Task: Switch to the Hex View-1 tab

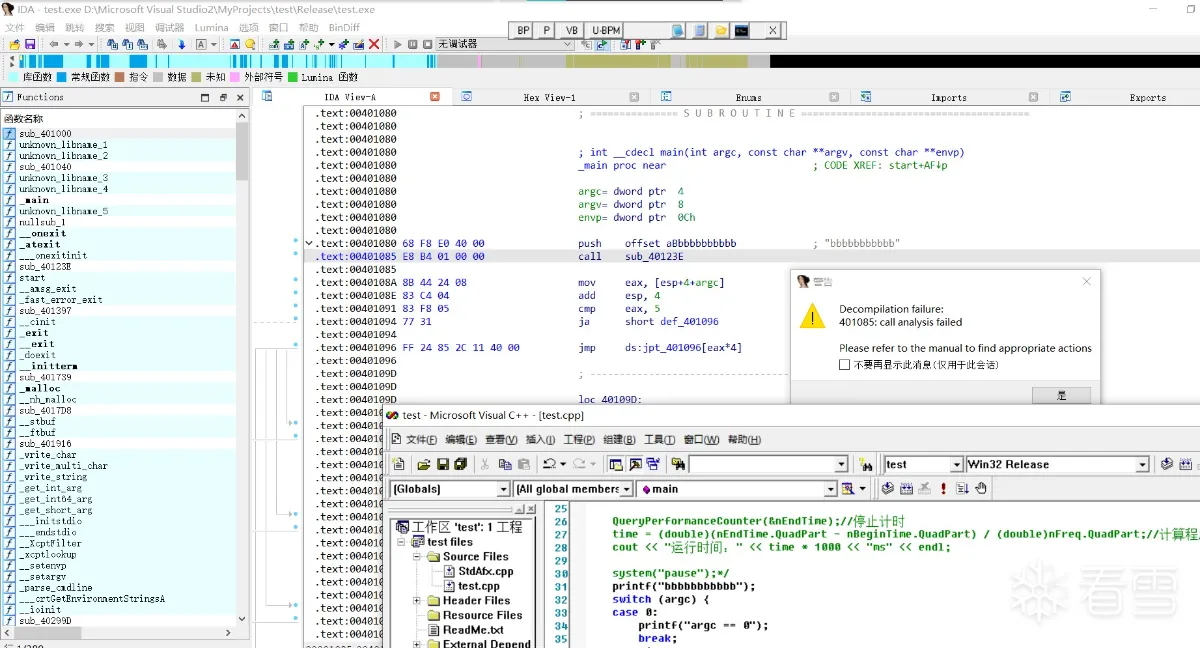Action: (x=549, y=97)
